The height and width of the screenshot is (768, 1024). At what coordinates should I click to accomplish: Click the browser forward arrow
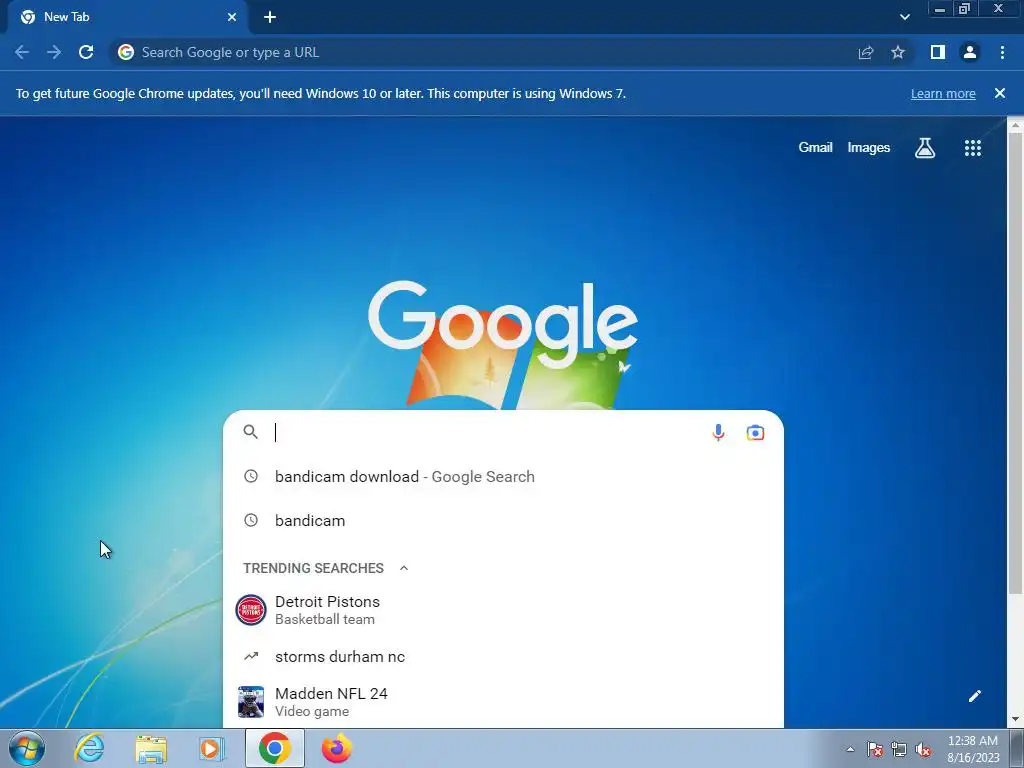pyautogui.click(x=54, y=52)
